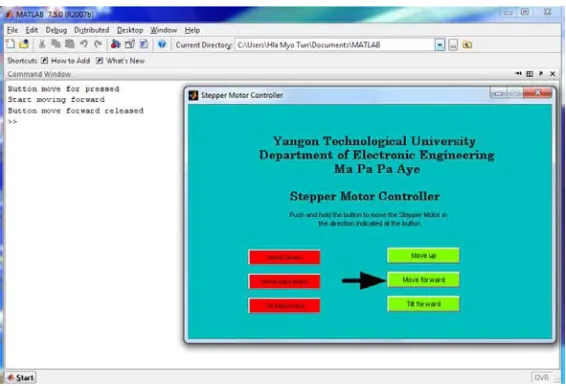Open the Help menu
The width and height of the screenshot is (566, 386).
pos(192,30)
